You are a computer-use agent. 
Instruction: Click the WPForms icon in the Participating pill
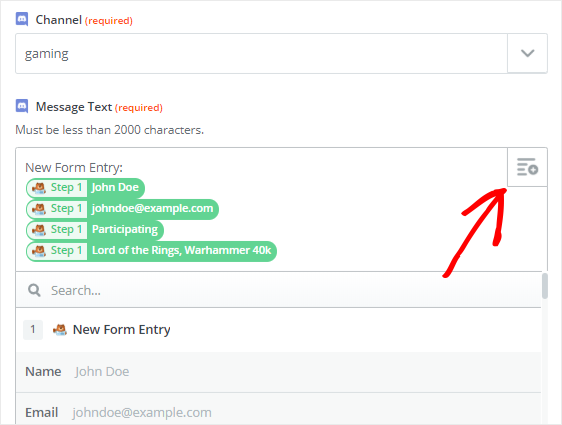39,230
